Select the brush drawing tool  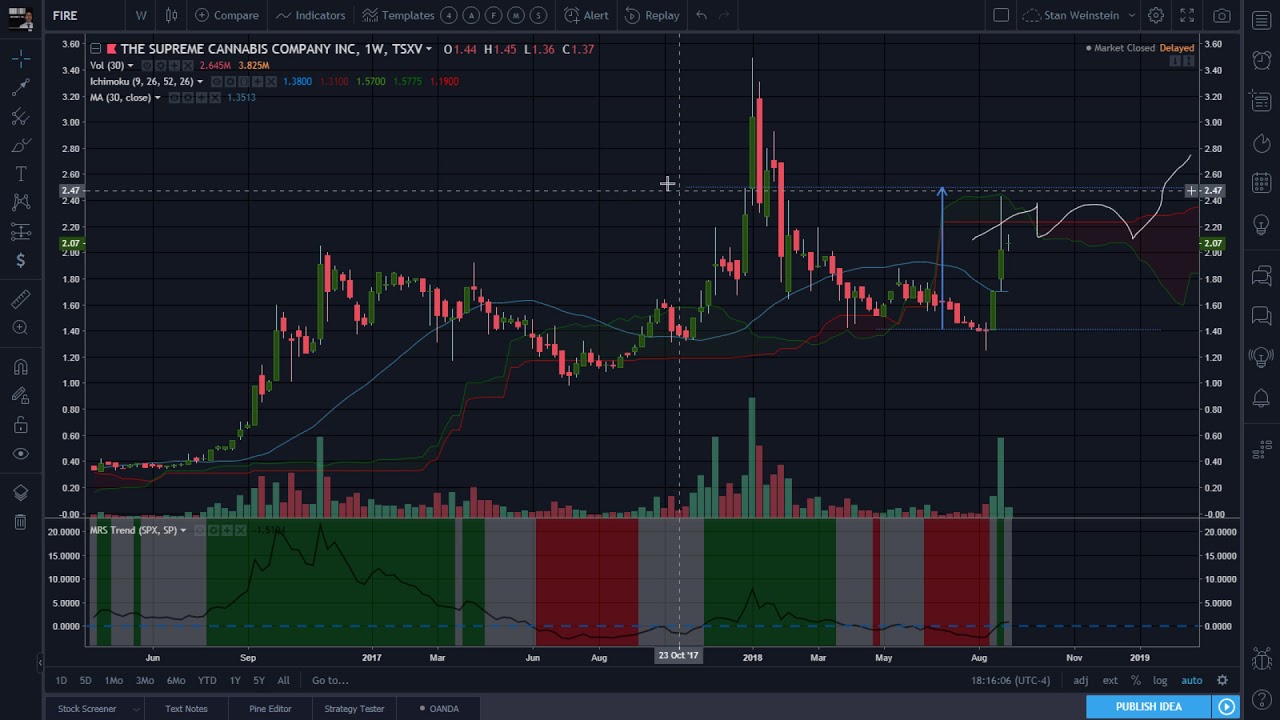pyautogui.click(x=20, y=146)
